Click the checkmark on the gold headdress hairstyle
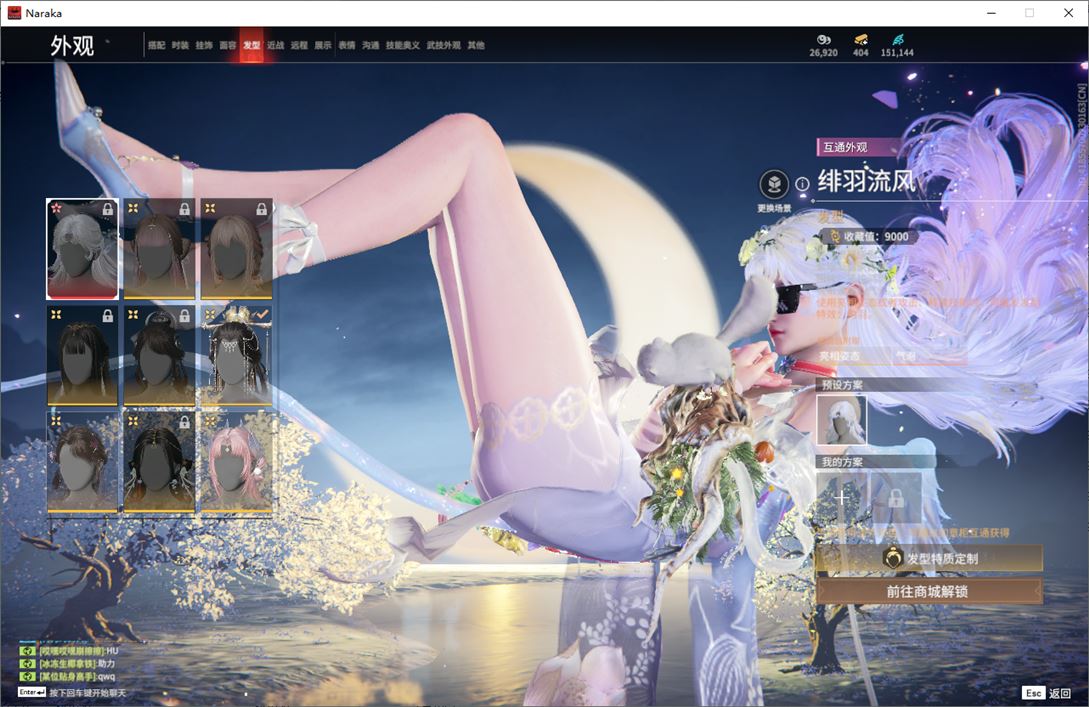The image size is (1089, 707). pyautogui.click(x=262, y=315)
